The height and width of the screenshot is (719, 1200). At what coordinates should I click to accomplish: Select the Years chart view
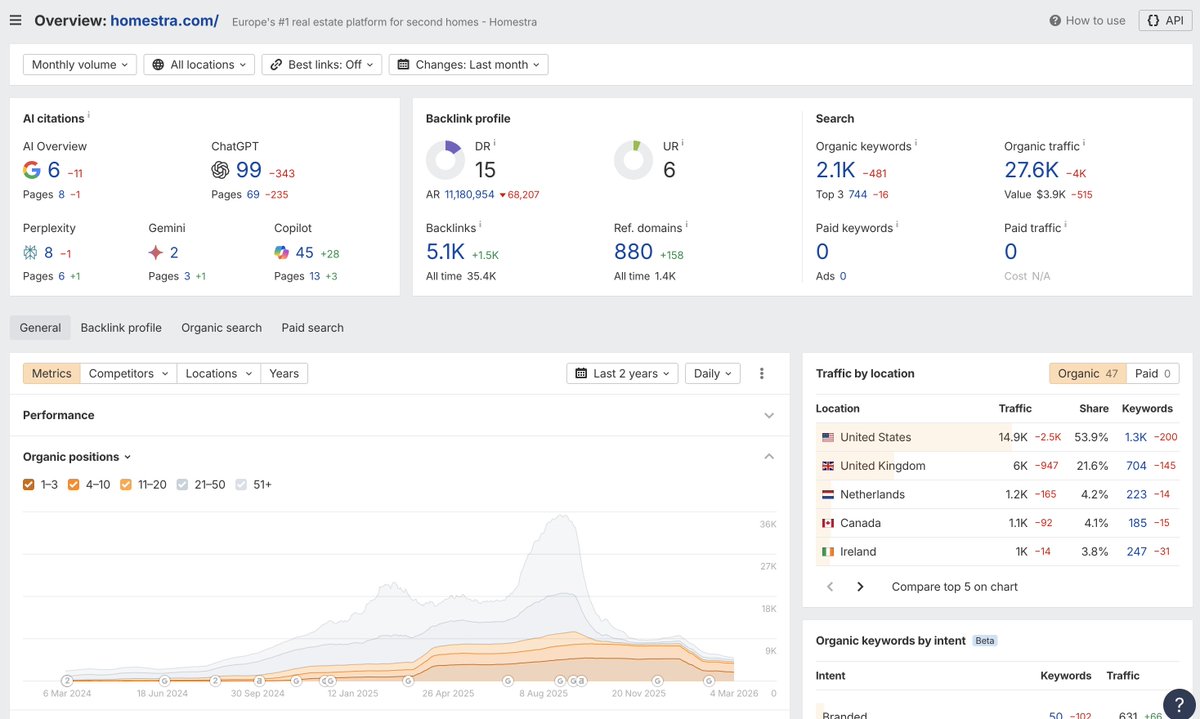[284, 373]
